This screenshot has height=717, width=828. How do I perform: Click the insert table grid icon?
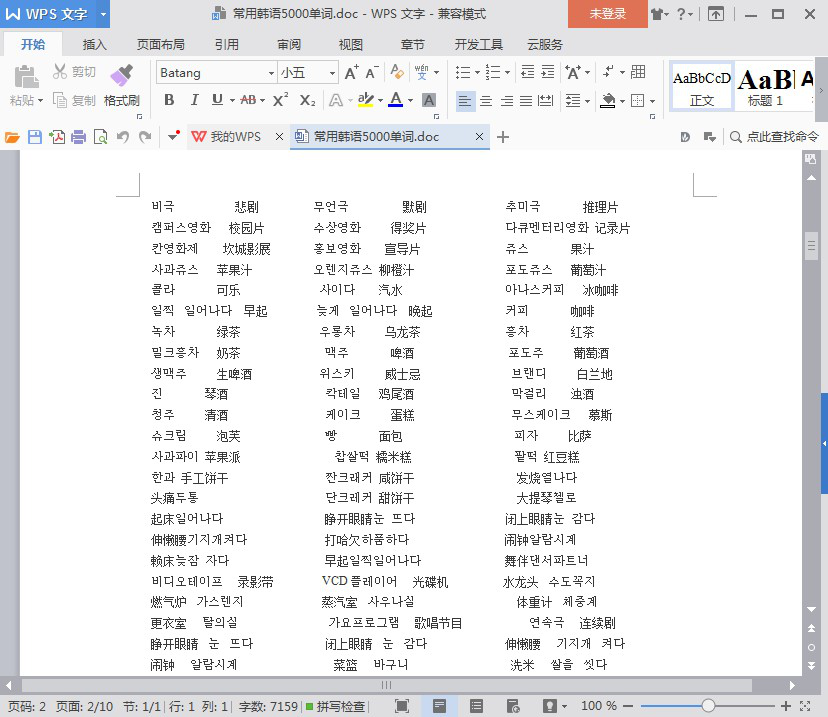638,72
